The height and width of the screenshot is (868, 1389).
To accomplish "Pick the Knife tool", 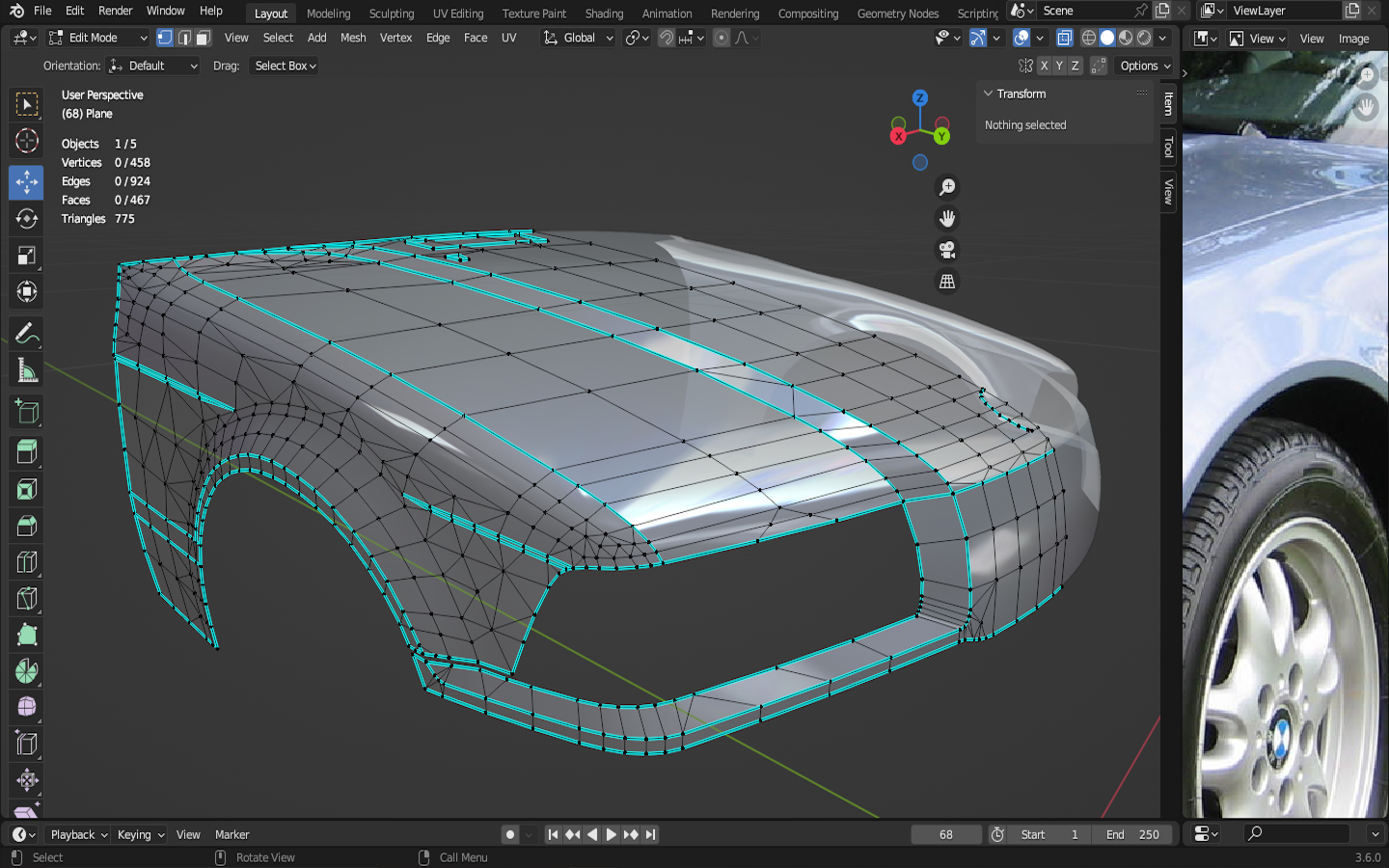I will 26,599.
